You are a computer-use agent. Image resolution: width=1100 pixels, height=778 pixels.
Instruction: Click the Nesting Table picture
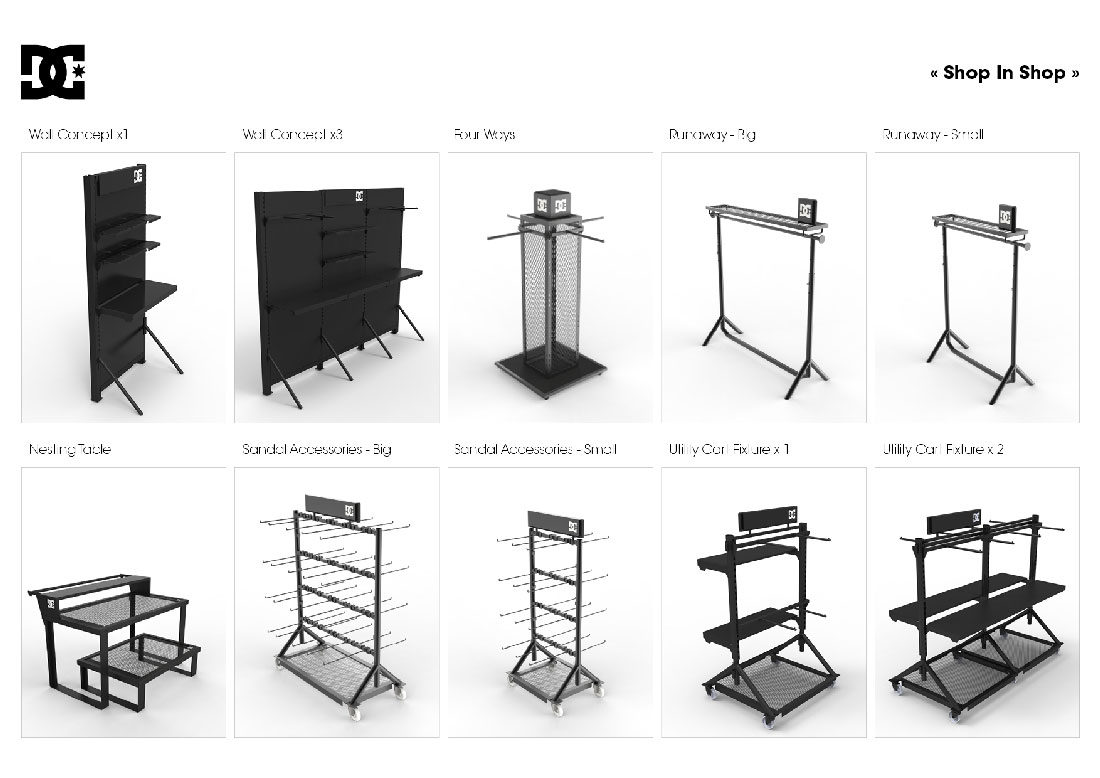(x=123, y=603)
